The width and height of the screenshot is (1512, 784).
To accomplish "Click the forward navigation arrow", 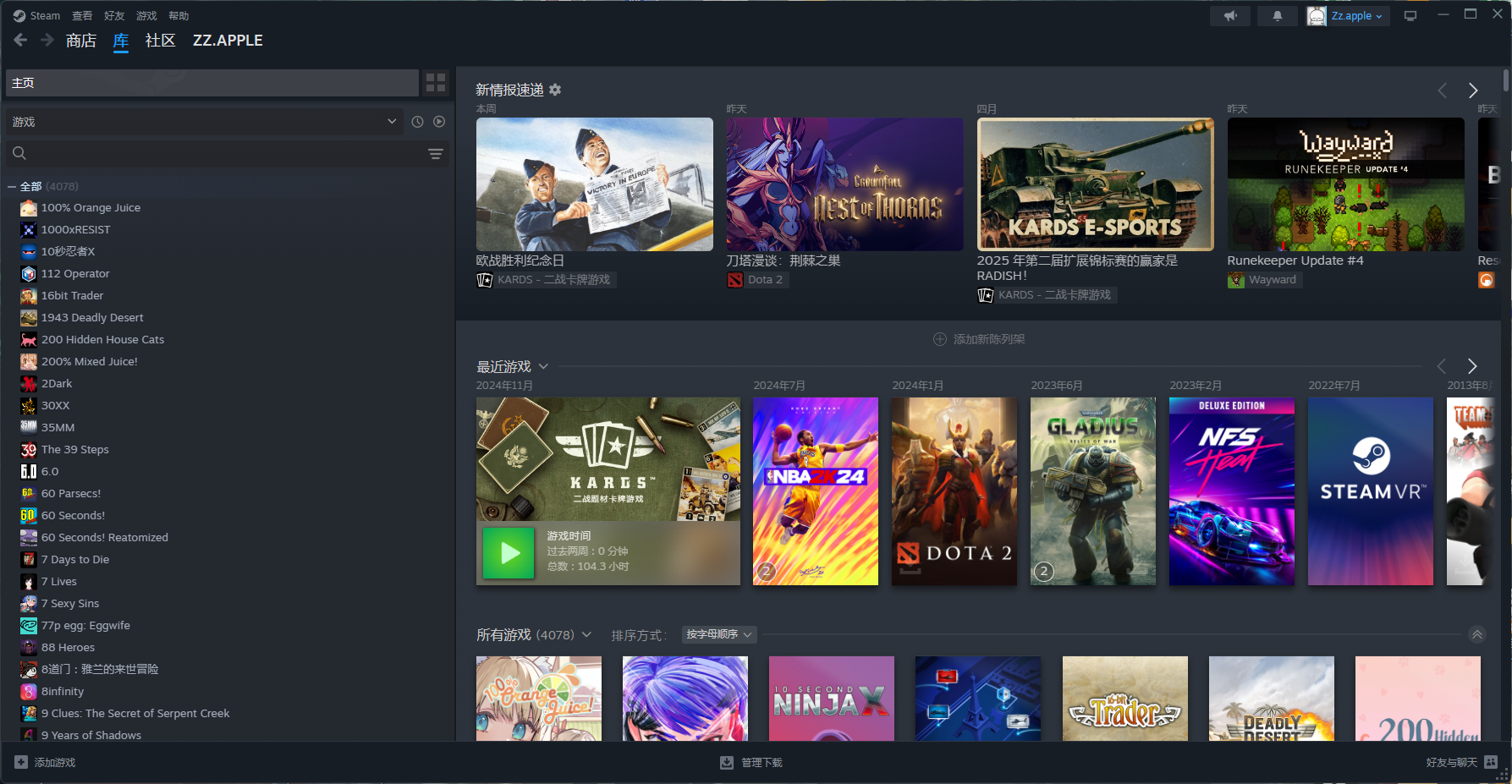I will click(x=47, y=40).
